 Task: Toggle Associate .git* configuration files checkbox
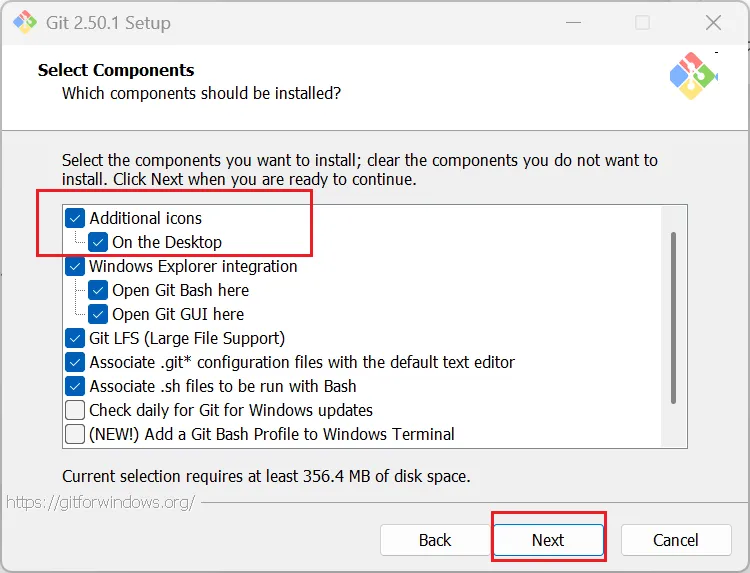coord(75,362)
